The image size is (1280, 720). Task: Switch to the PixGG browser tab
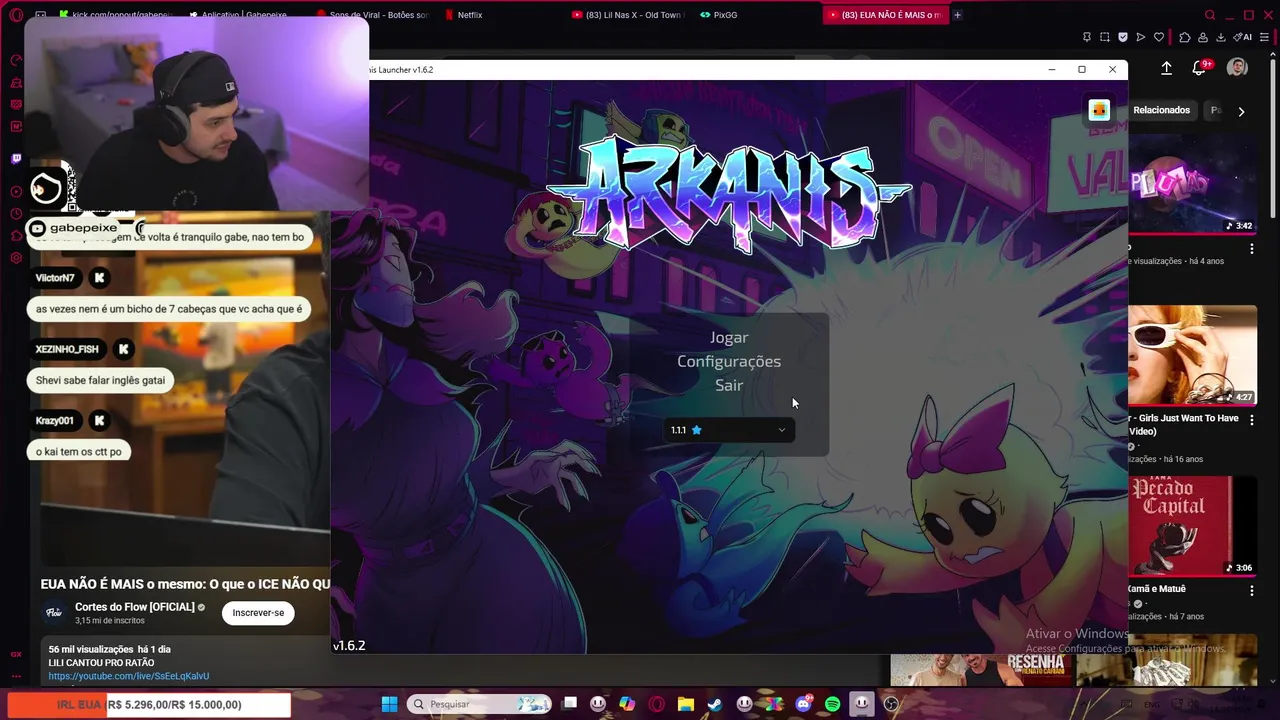coord(720,15)
